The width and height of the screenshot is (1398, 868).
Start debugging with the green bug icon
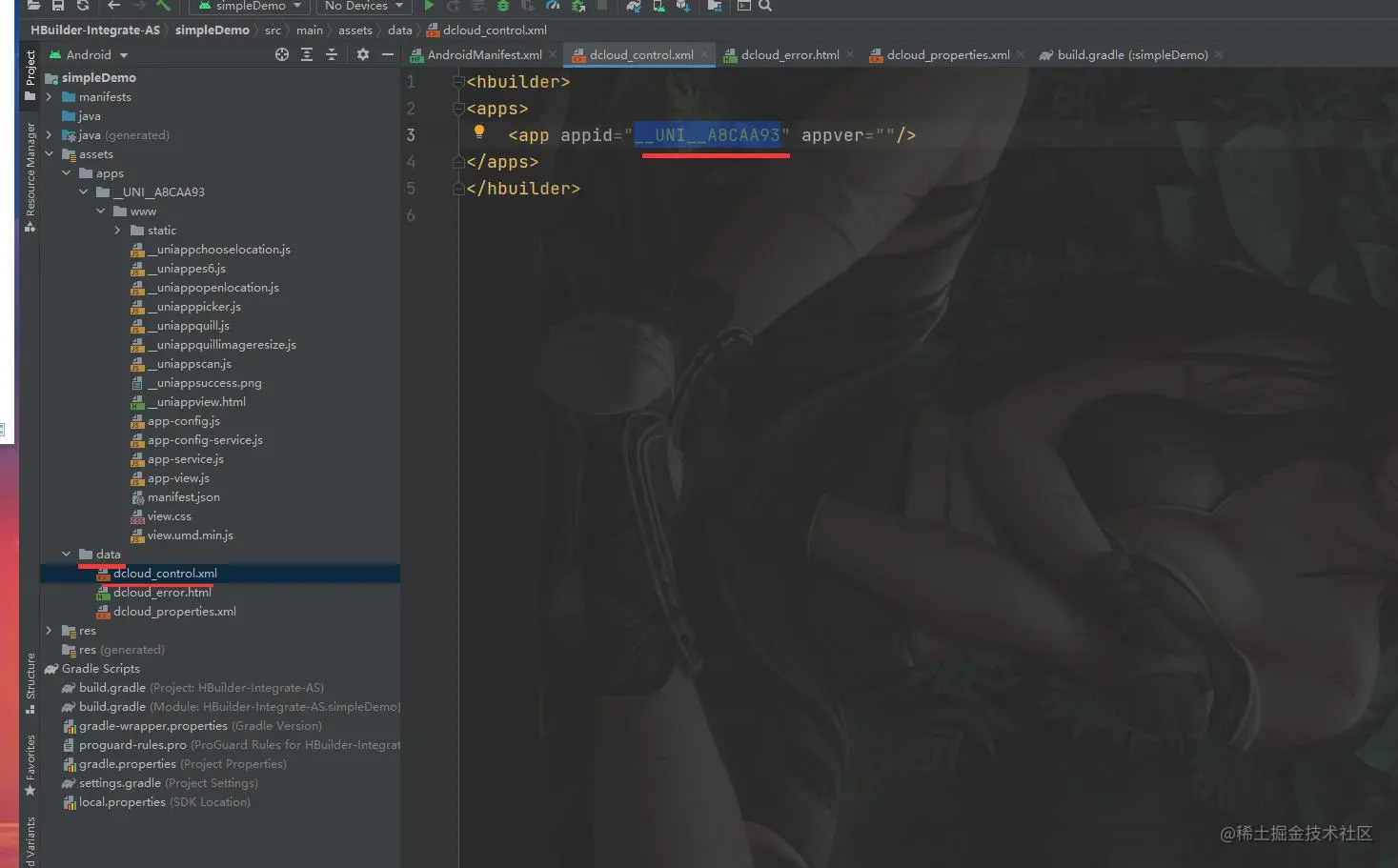tap(503, 5)
